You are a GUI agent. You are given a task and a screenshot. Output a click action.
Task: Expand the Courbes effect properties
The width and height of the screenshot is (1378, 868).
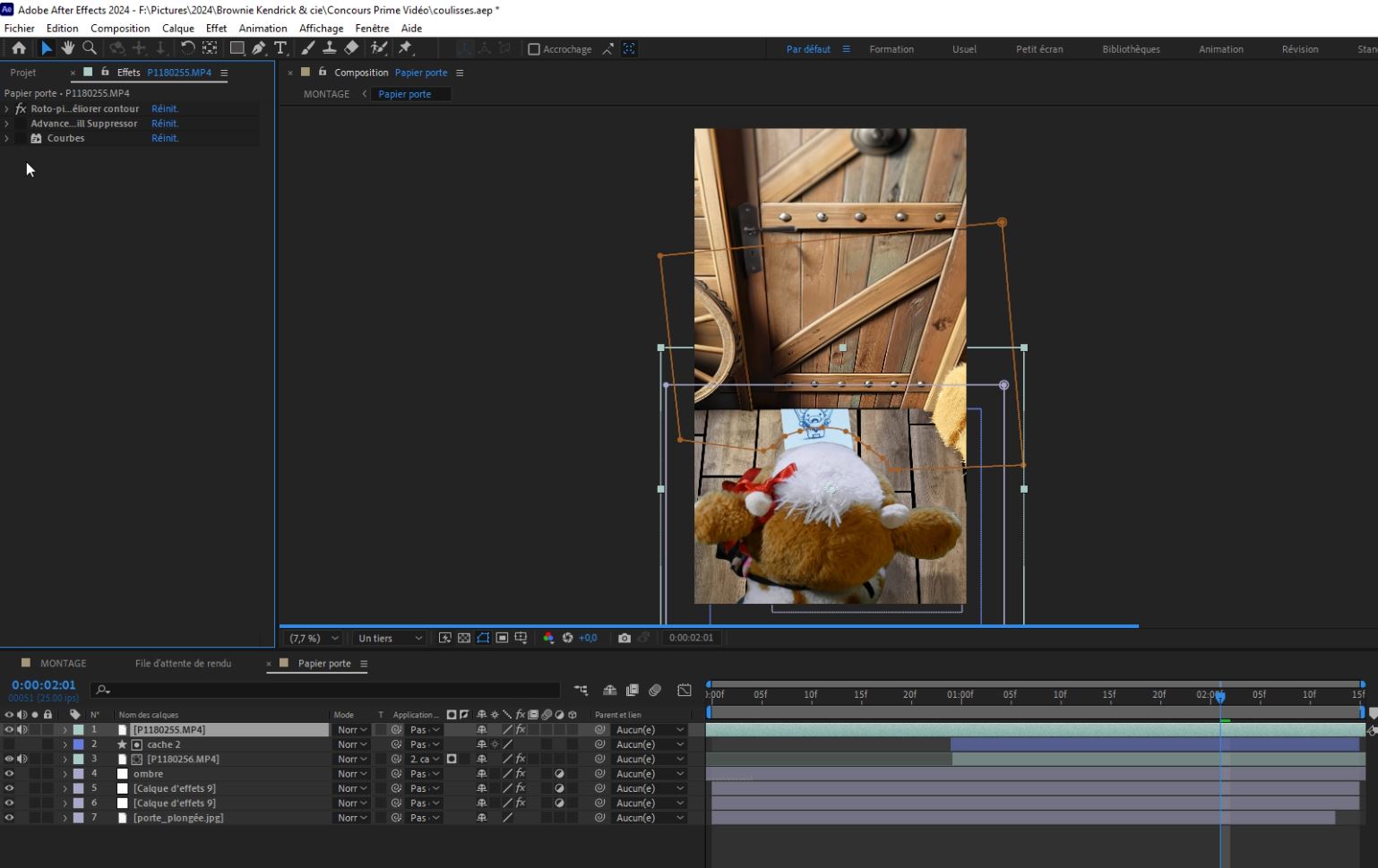[x=7, y=138]
